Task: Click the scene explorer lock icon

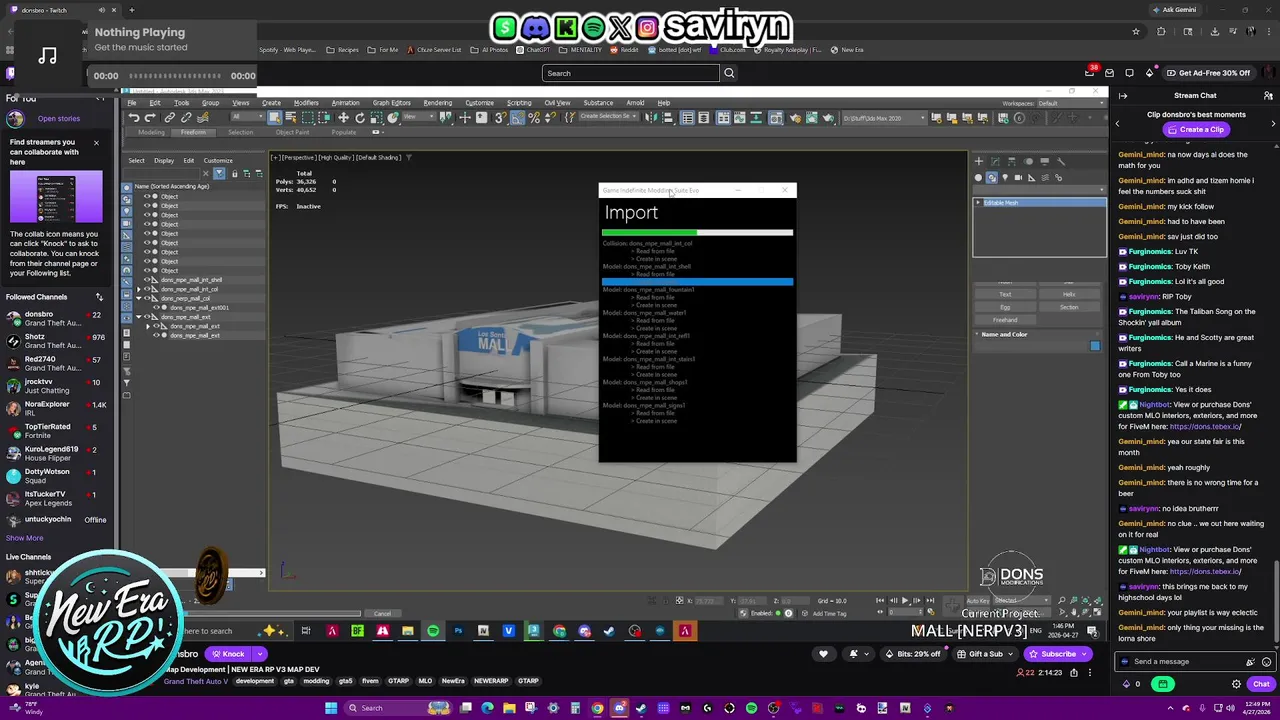Action: pos(235,174)
